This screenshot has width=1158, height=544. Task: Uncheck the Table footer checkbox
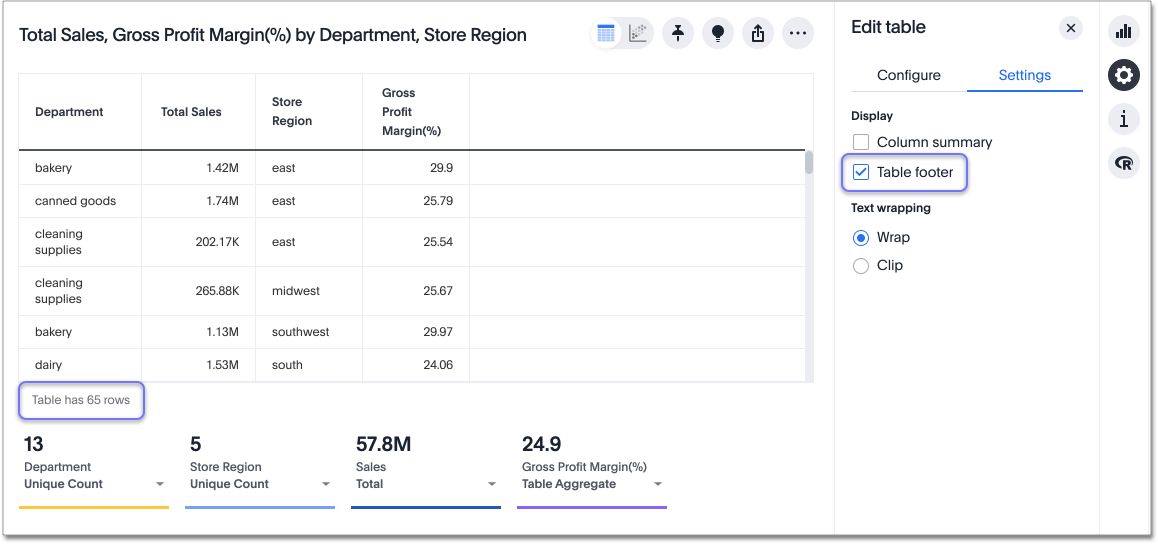[x=861, y=172]
